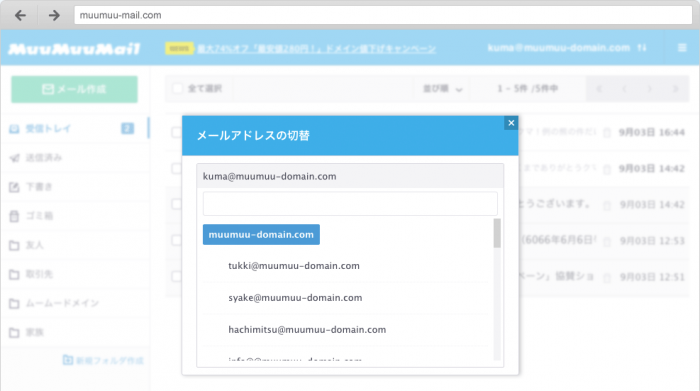
Task: Click the paper plane sent icon
Action: click(14, 158)
